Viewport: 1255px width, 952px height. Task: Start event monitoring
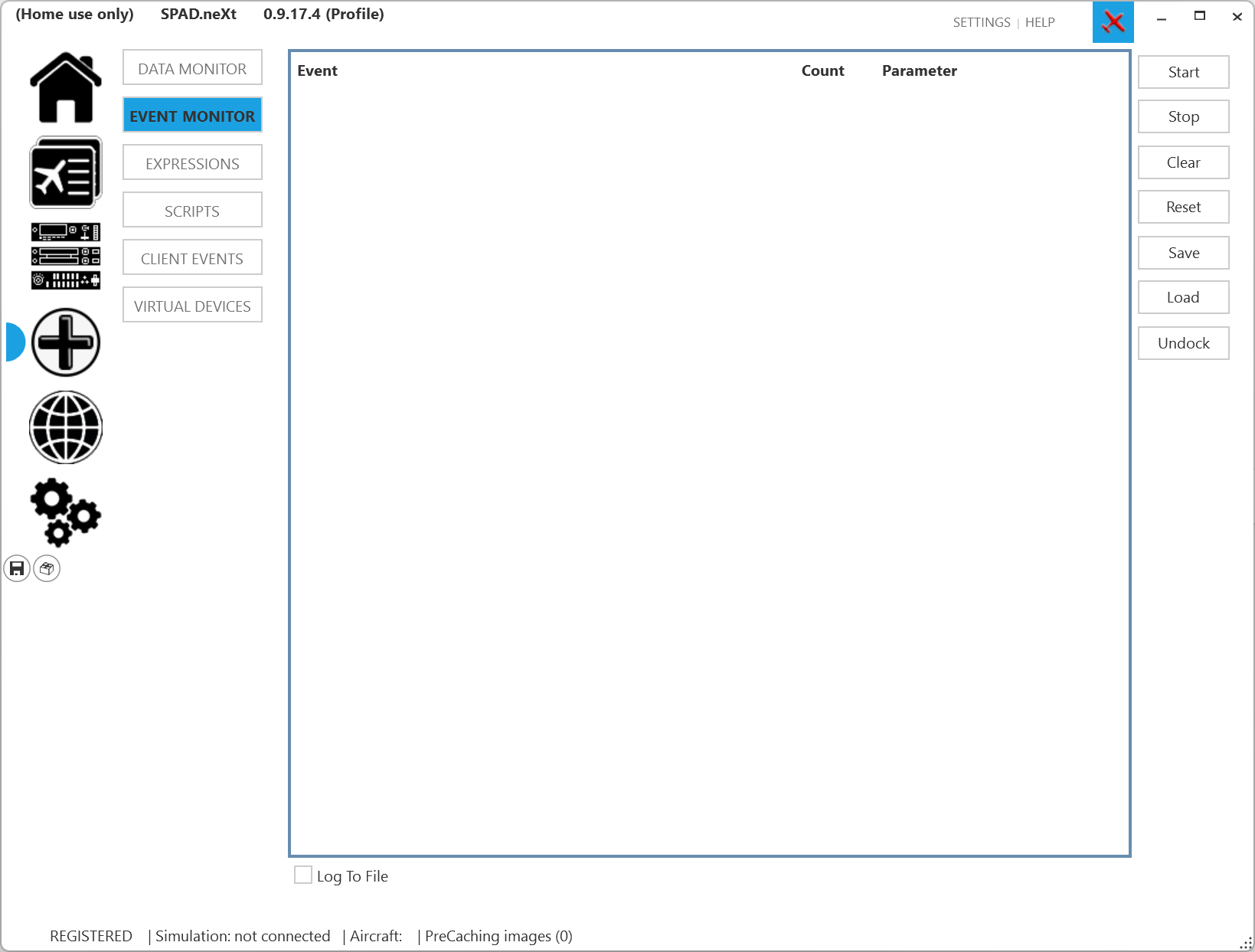(x=1184, y=72)
